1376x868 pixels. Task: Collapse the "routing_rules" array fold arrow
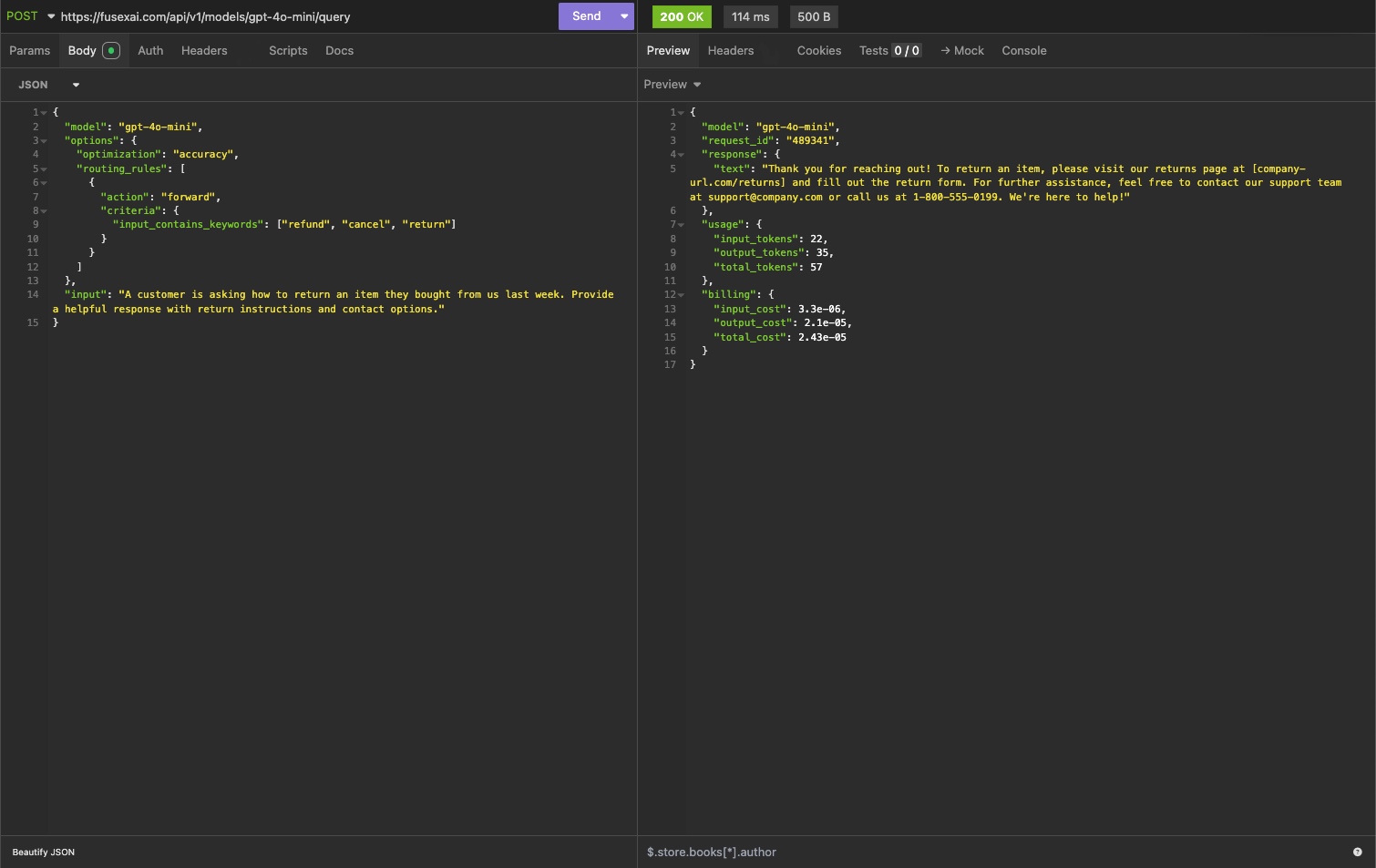coord(44,169)
